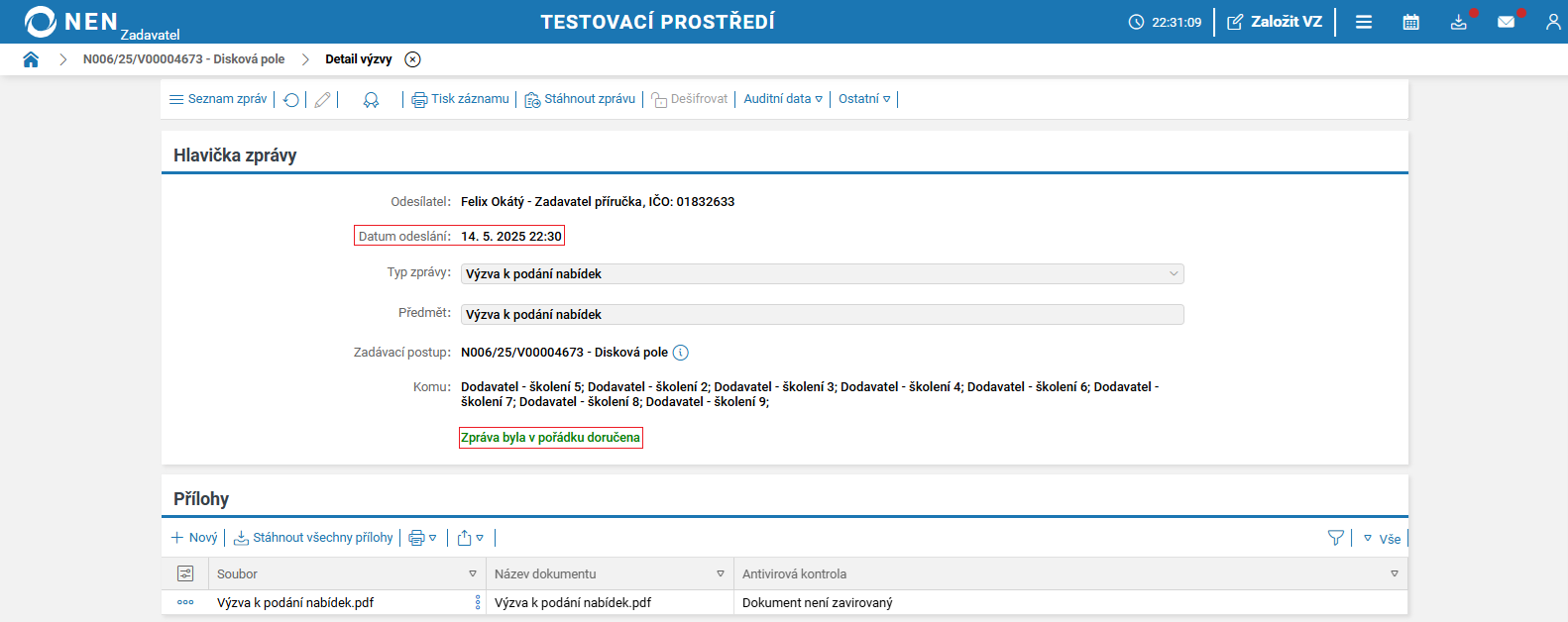This screenshot has width=1568, height=622.
Task: Click Výzva k podání nabídek.pdf in Název dokumentu column
Action: pyautogui.click(x=573, y=603)
